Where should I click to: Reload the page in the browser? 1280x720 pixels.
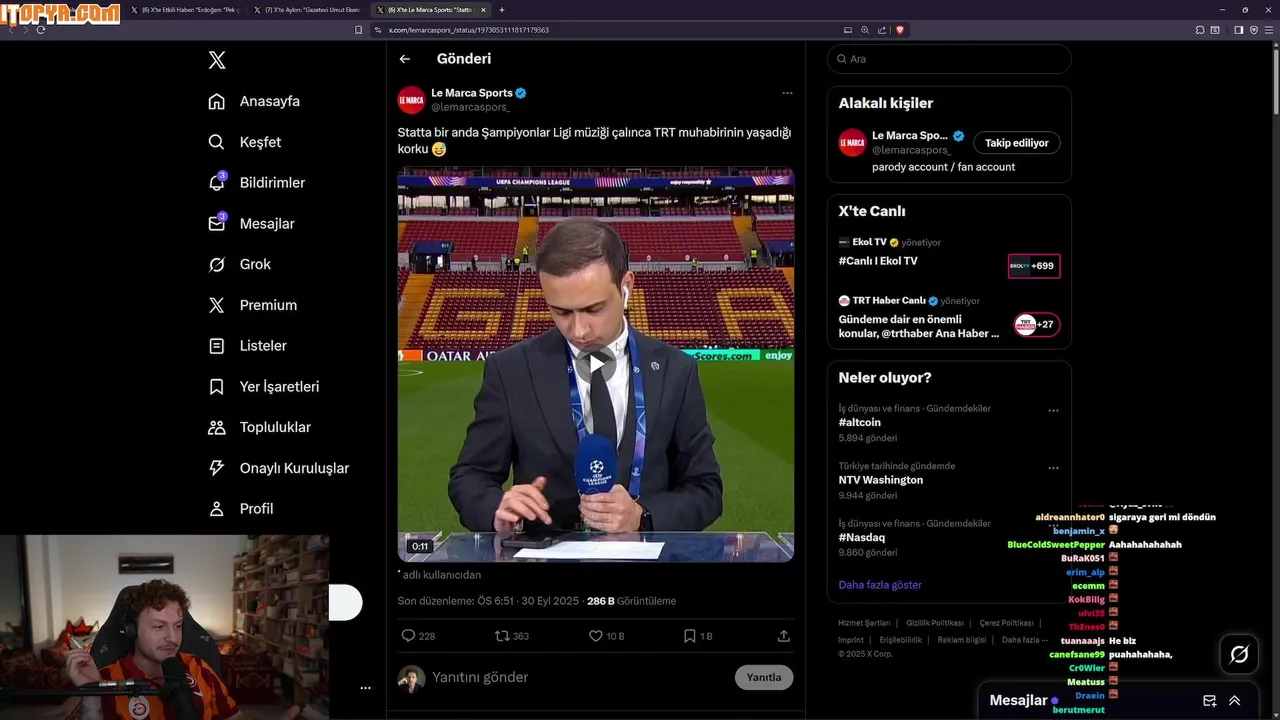click(40, 30)
